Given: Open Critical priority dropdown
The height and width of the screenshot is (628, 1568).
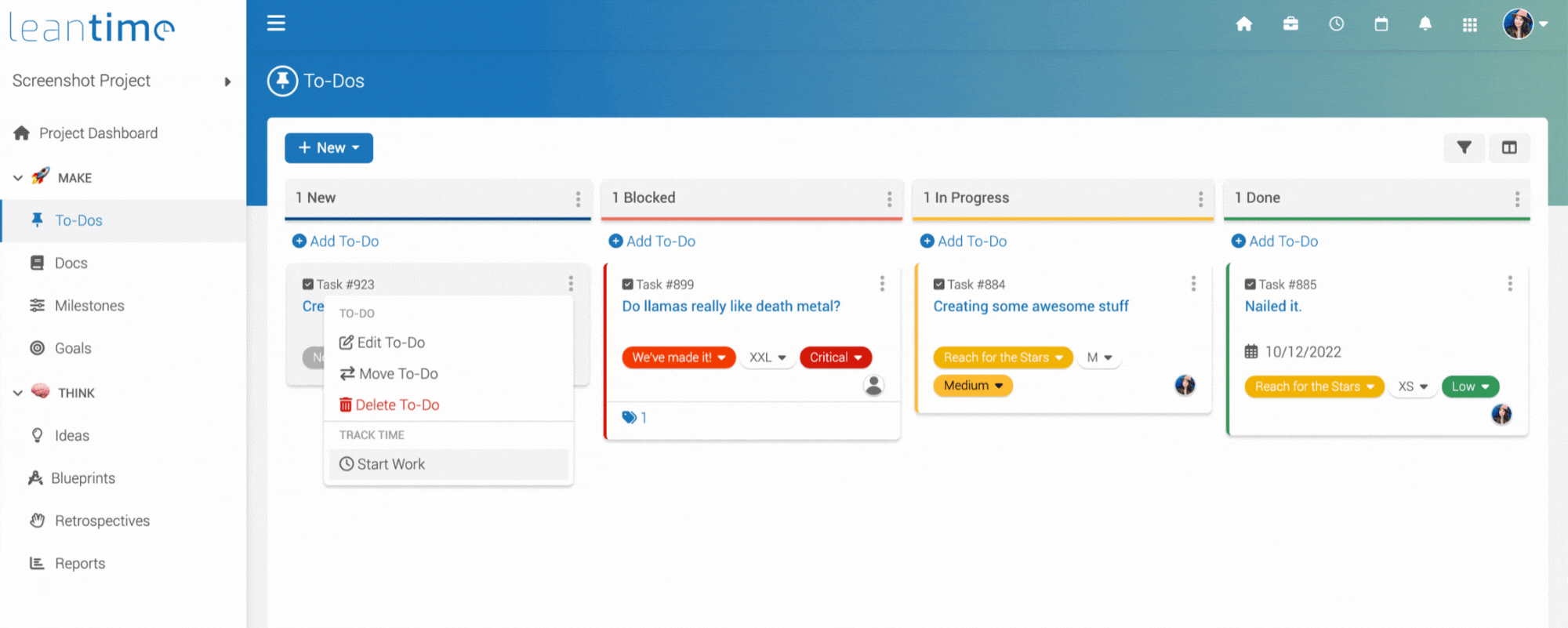Looking at the screenshot, I should click(836, 357).
